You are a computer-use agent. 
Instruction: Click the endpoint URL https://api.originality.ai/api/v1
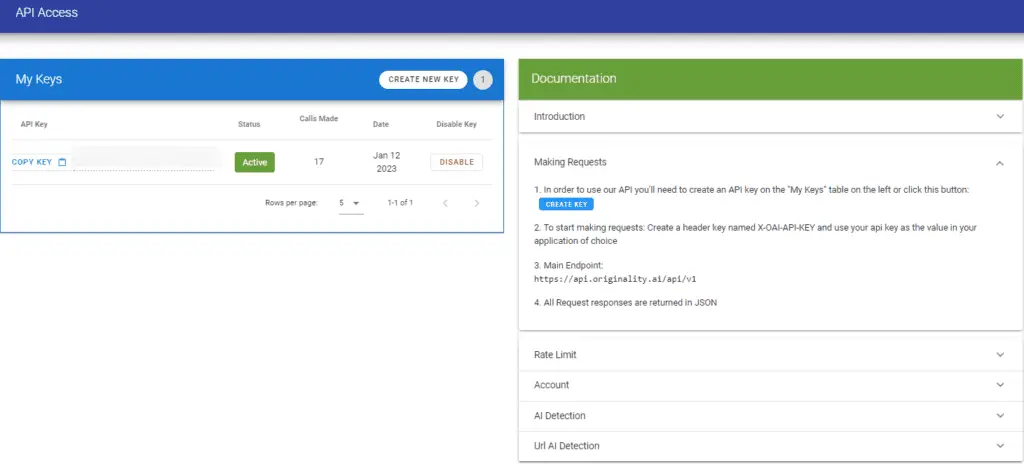click(615, 278)
